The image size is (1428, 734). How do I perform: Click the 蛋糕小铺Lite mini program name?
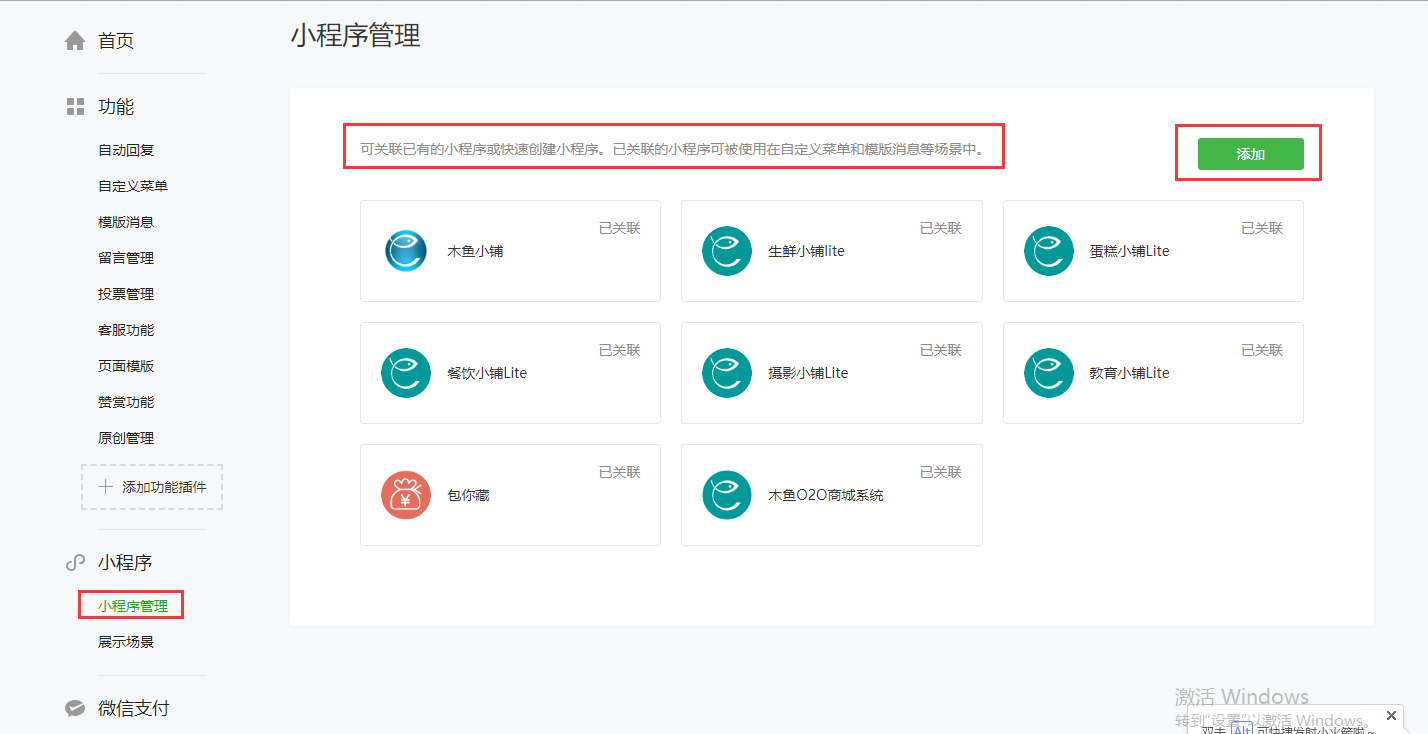tap(1129, 251)
